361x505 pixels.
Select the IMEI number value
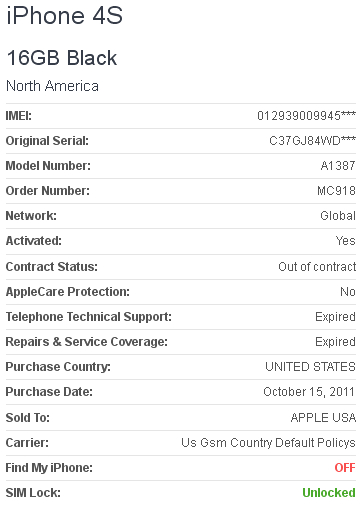click(x=306, y=116)
